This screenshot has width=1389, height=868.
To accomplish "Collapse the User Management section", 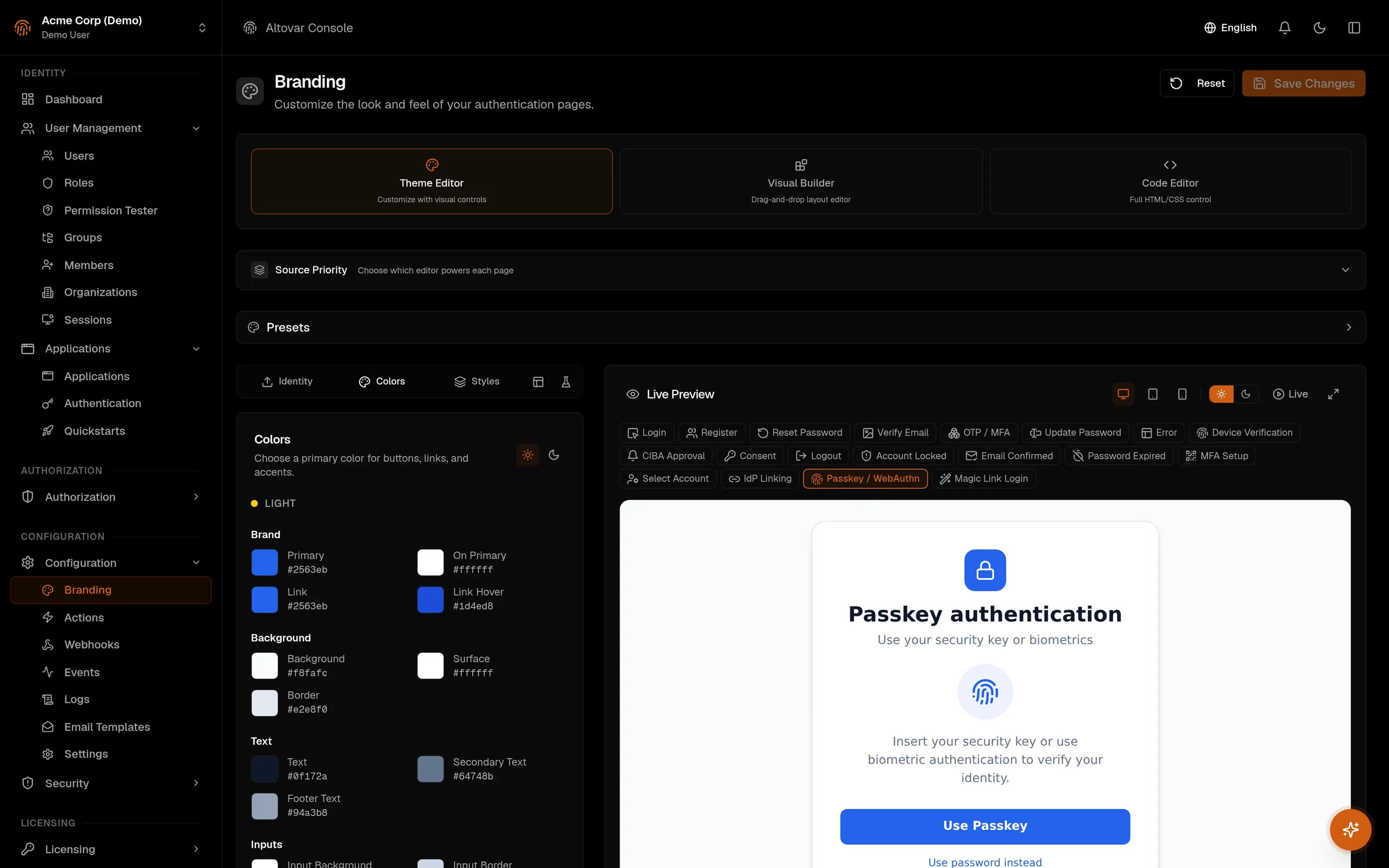I will click(x=111, y=128).
